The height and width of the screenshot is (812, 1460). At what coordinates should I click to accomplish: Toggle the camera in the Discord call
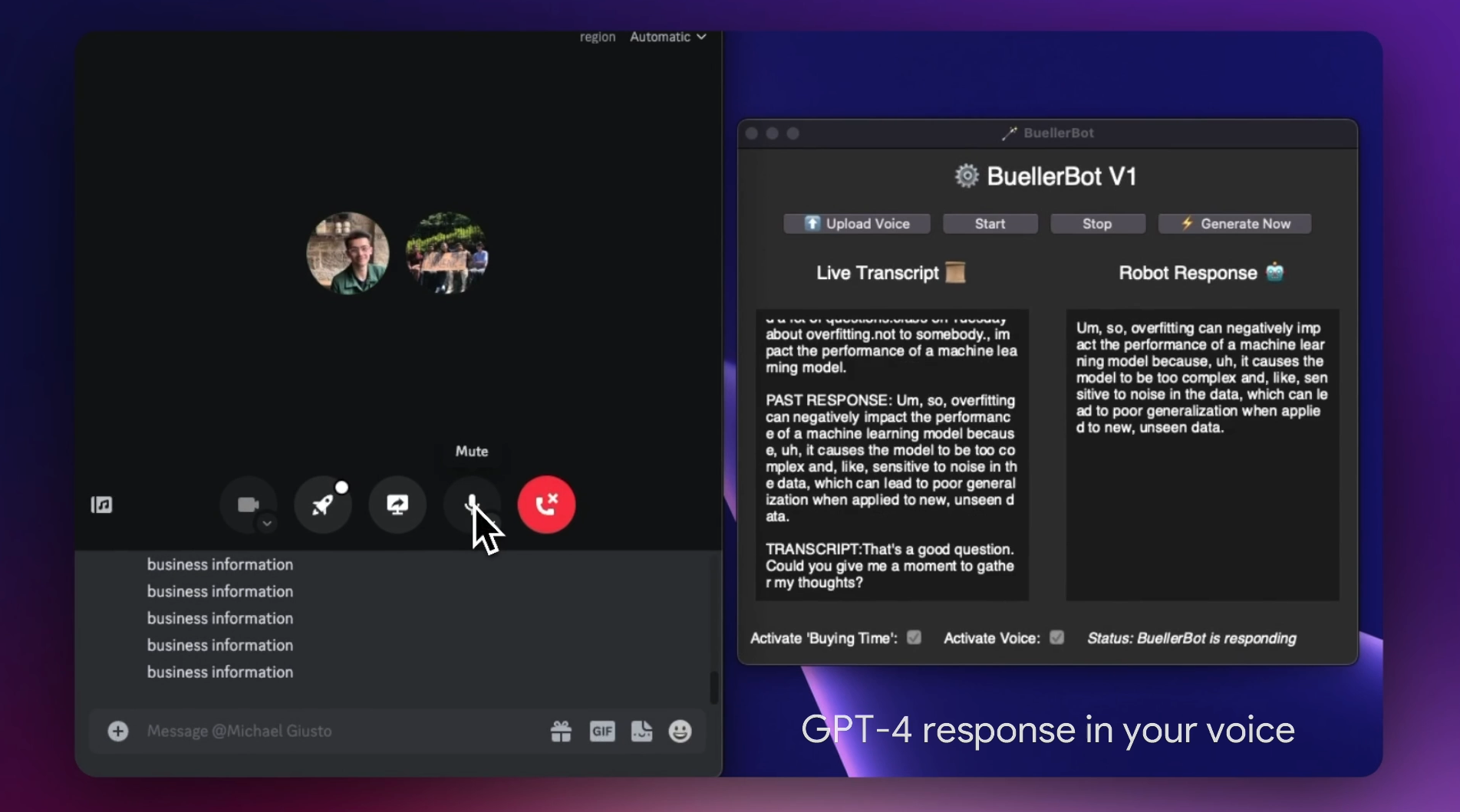point(248,505)
